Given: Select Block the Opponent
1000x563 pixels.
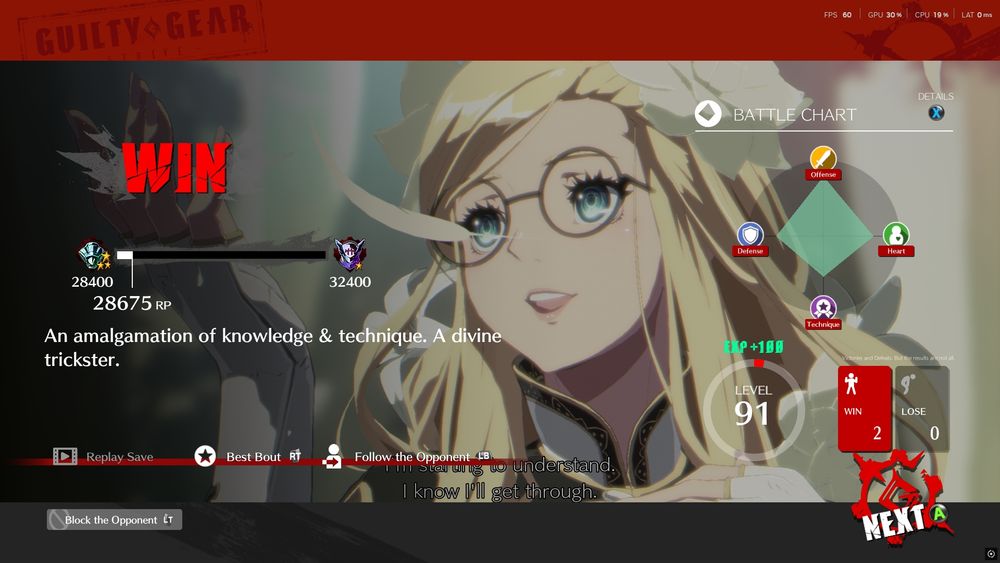Looking at the screenshot, I should pyautogui.click(x=114, y=520).
